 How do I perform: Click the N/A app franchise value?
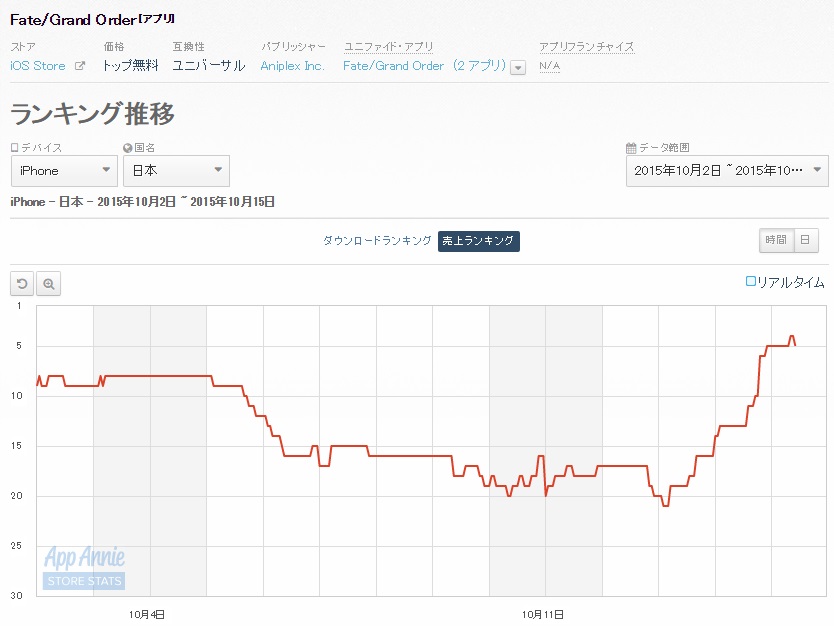click(549, 66)
